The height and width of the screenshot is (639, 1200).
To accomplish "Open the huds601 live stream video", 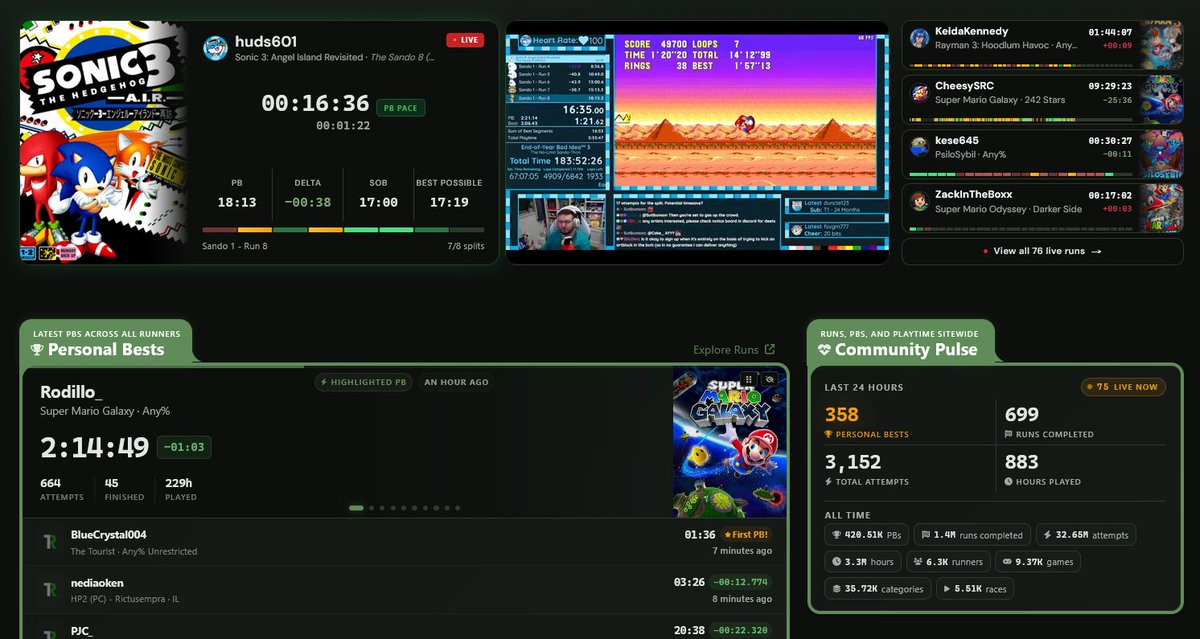I will (697, 142).
